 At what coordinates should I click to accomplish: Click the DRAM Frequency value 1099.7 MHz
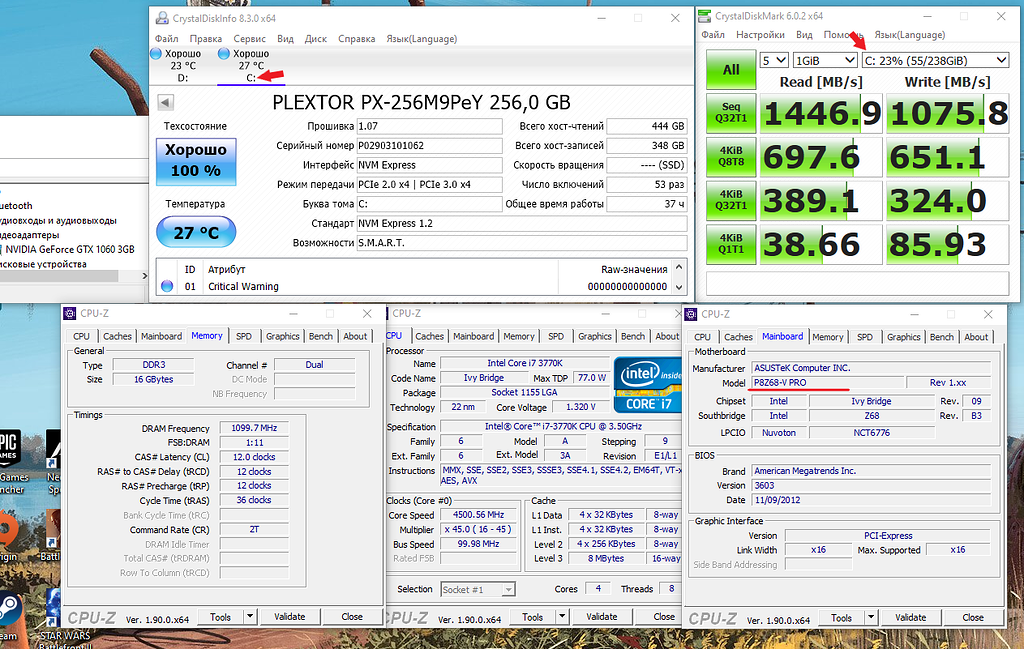pyautogui.click(x=253, y=428)
